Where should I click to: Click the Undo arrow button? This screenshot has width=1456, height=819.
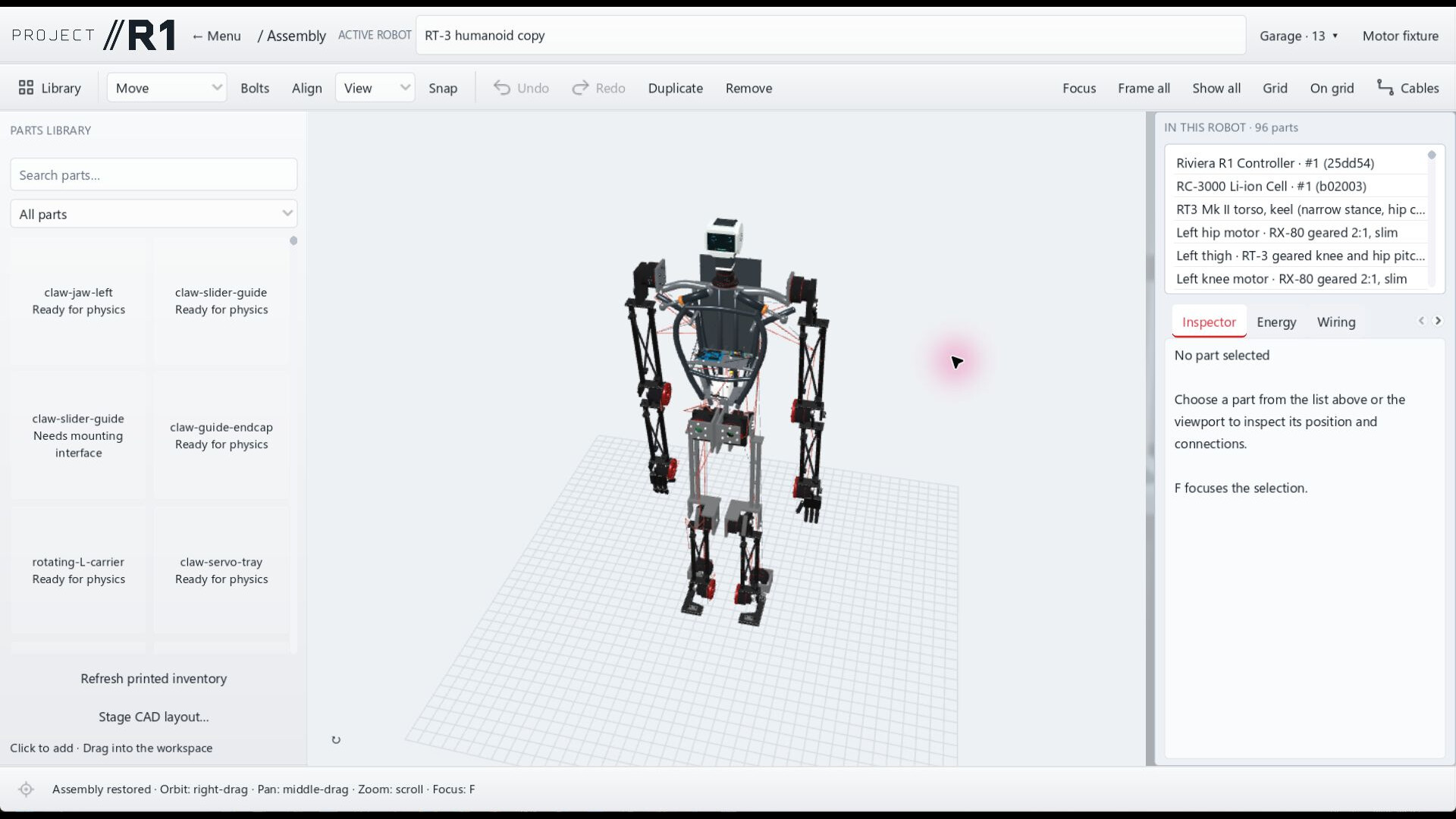(x=521, y=88)
